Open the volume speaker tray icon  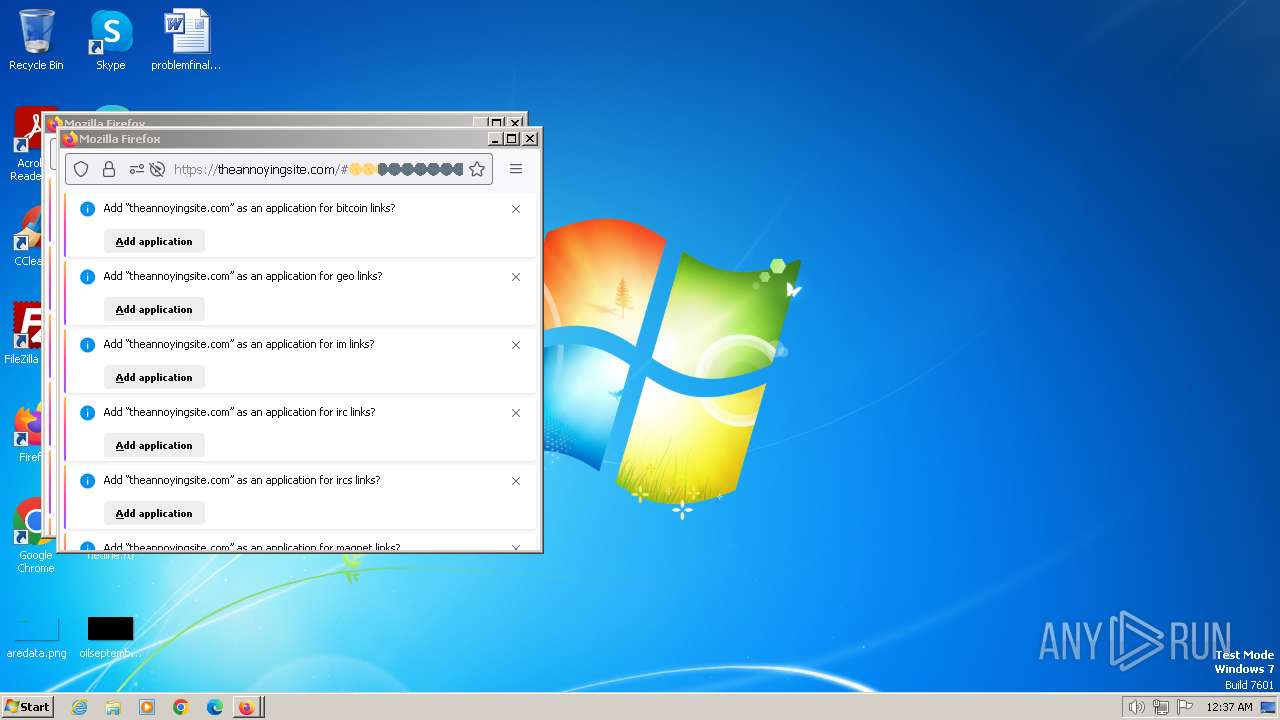point(1136,707)
